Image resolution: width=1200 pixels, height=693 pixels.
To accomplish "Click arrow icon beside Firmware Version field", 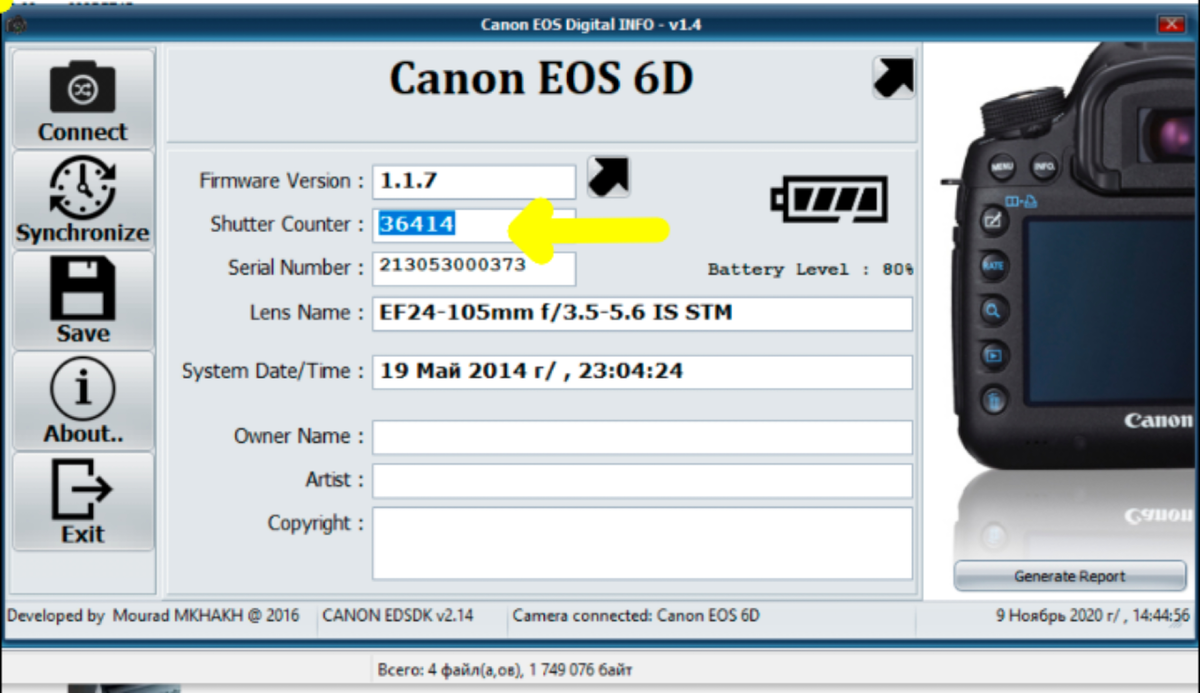I will click(x=608, y=177).
